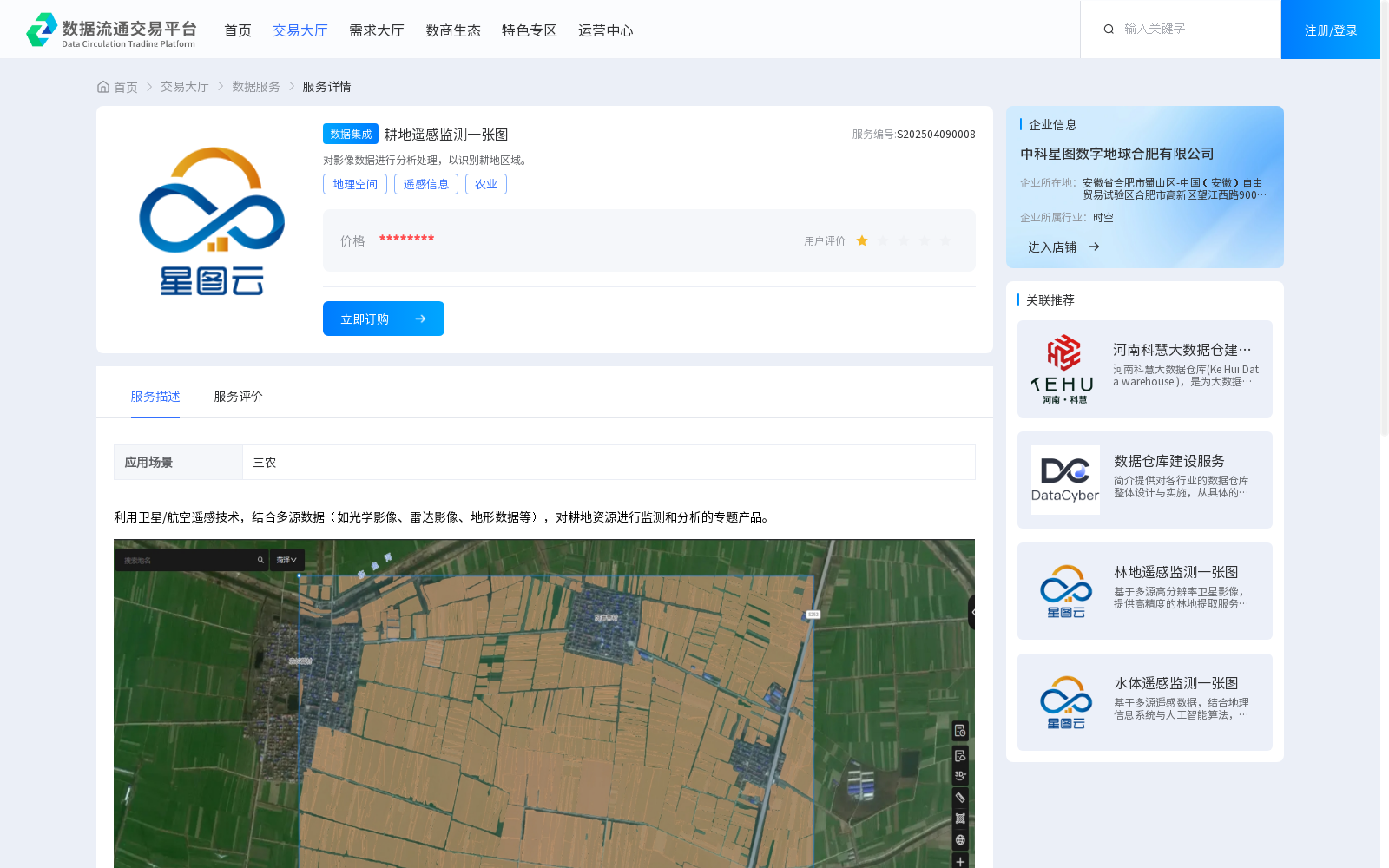Click the 立即订购 button
This screenshot has height=868, width=1389.
pos(384,319)
